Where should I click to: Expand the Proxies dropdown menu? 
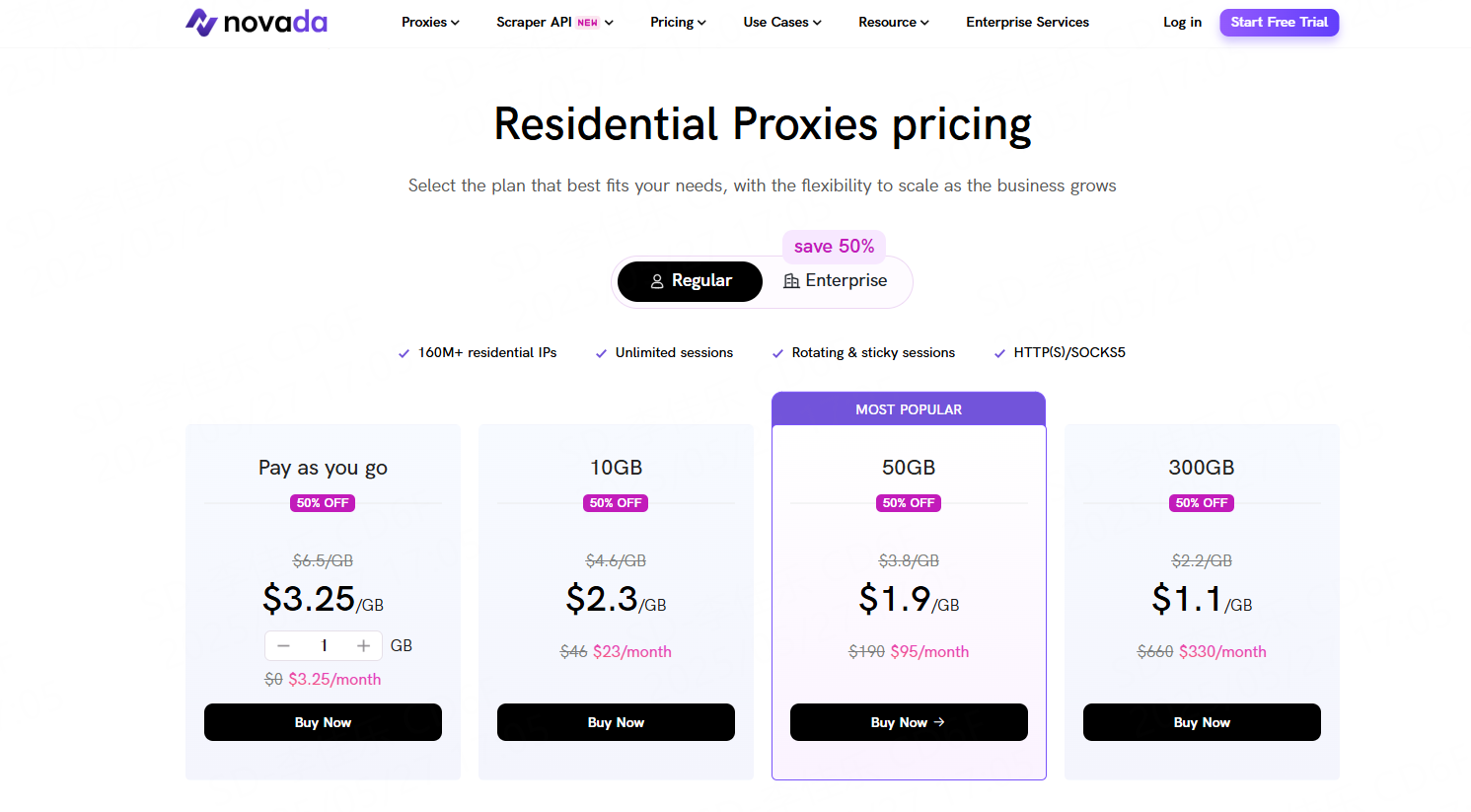click(430, 22)
